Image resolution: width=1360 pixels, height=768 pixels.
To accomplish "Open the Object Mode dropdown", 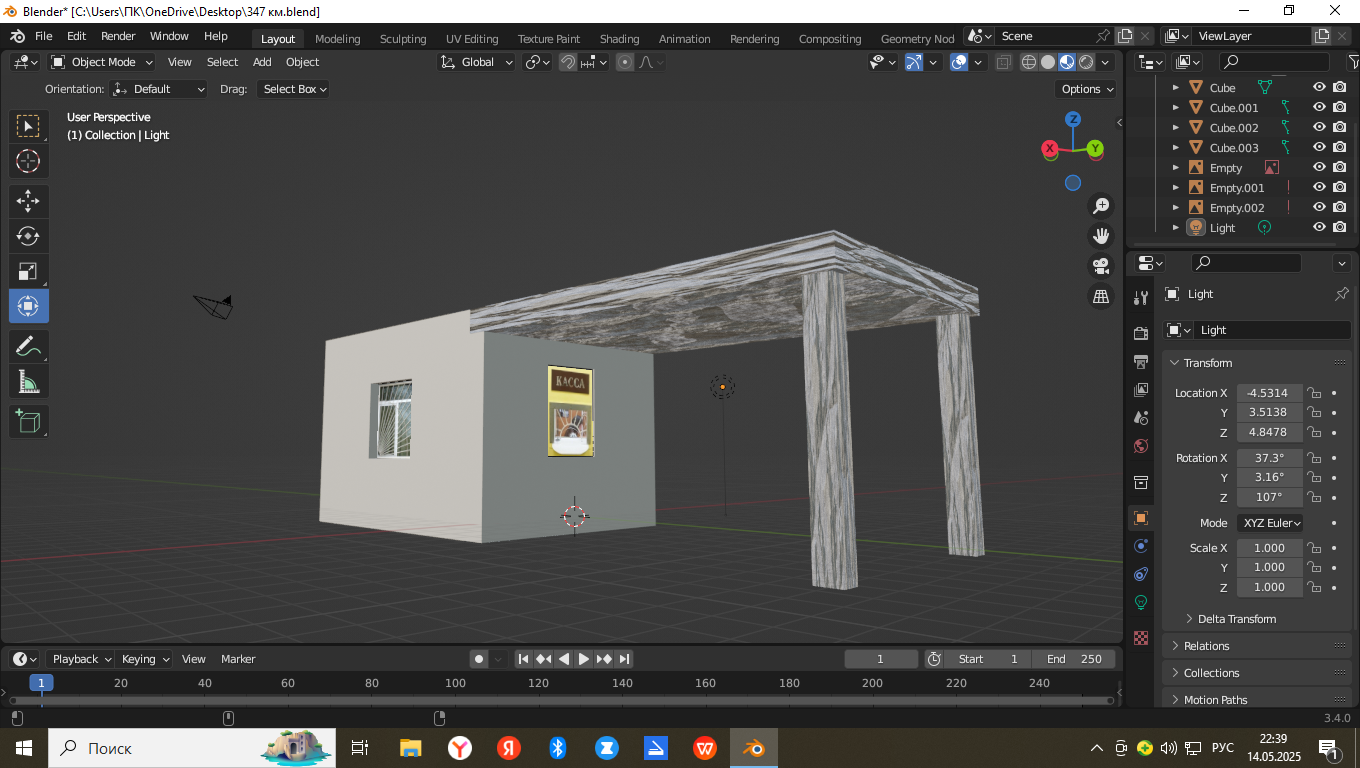I will point(102,62).
